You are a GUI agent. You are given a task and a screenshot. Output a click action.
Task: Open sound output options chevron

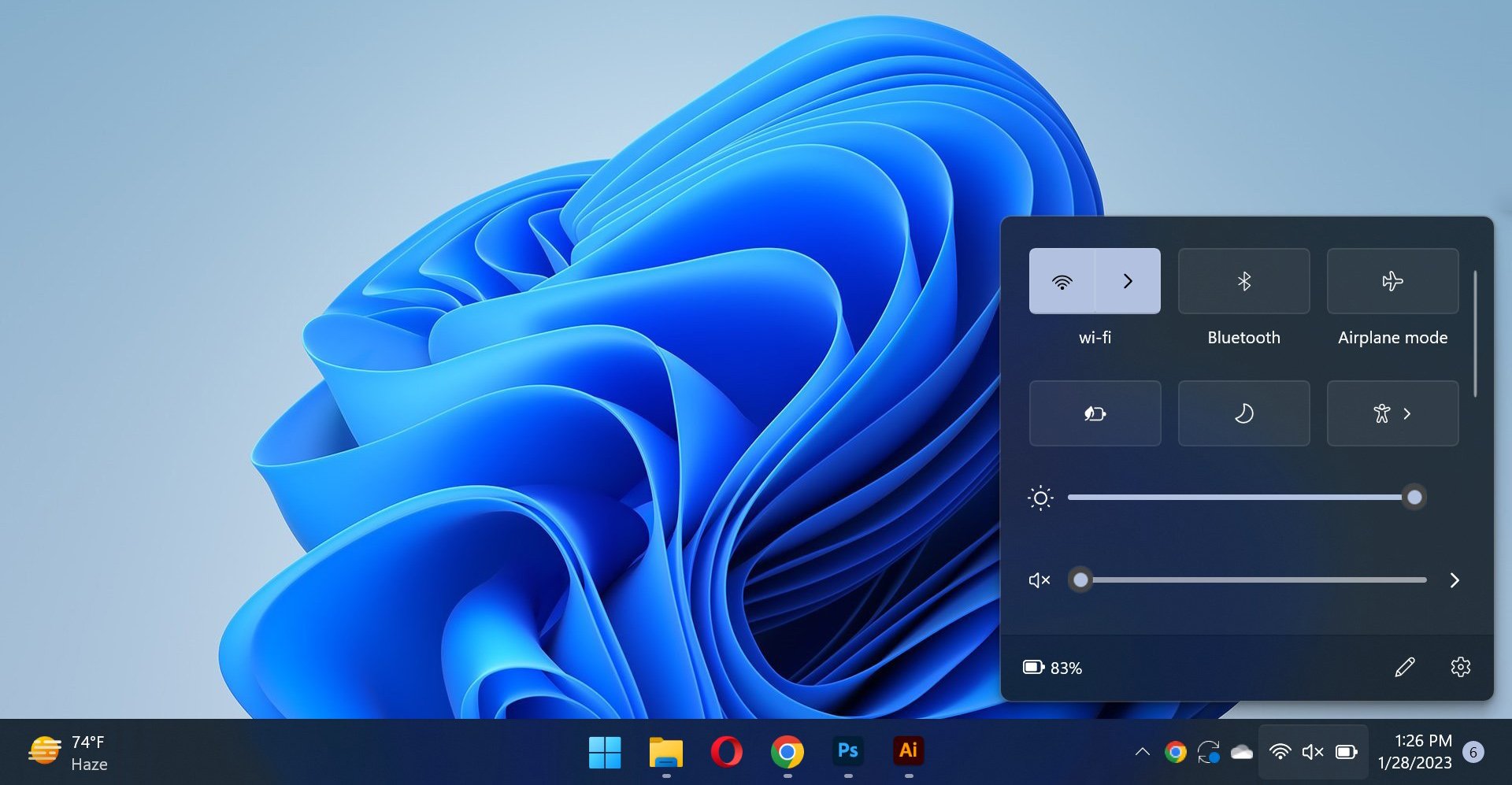(x=1455, y=580)
